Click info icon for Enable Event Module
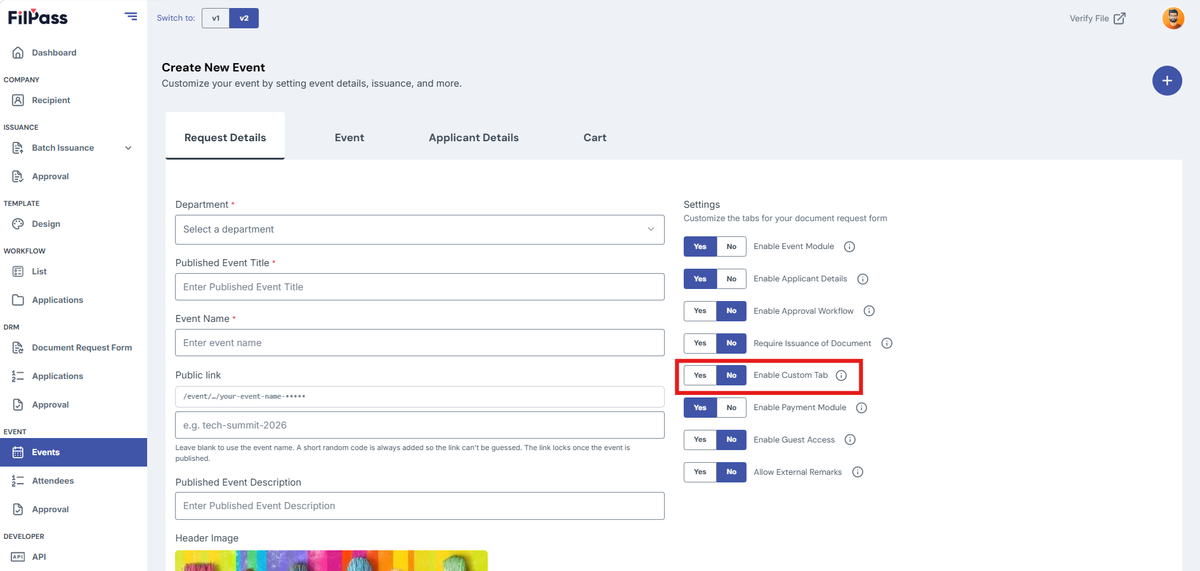The image size is (1200, 571). (850, 246)
